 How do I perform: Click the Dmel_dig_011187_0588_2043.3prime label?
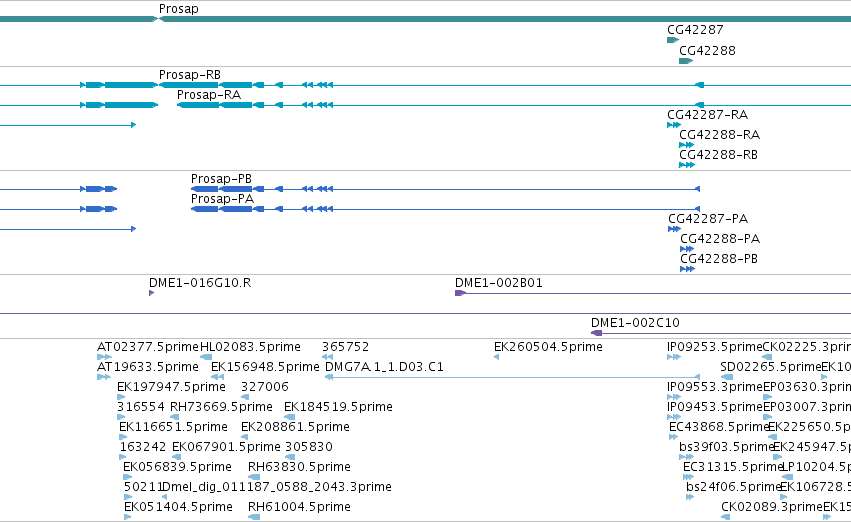(x=277, y=487)
